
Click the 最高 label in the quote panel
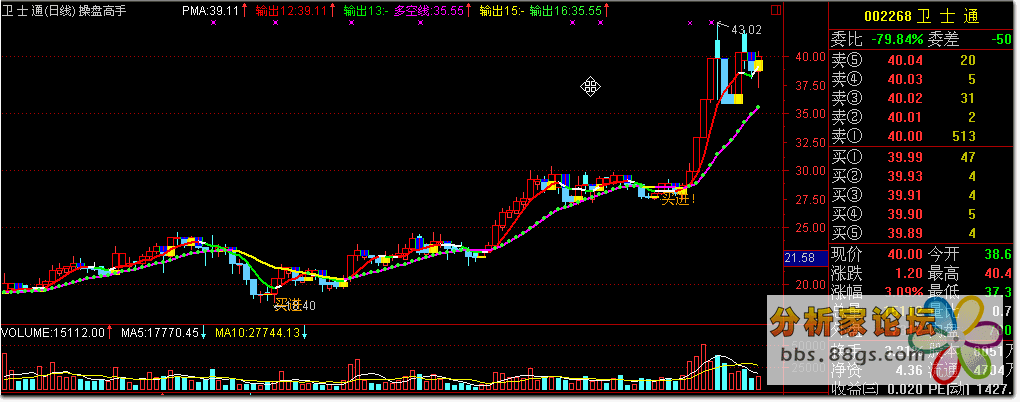pos(943,273)
